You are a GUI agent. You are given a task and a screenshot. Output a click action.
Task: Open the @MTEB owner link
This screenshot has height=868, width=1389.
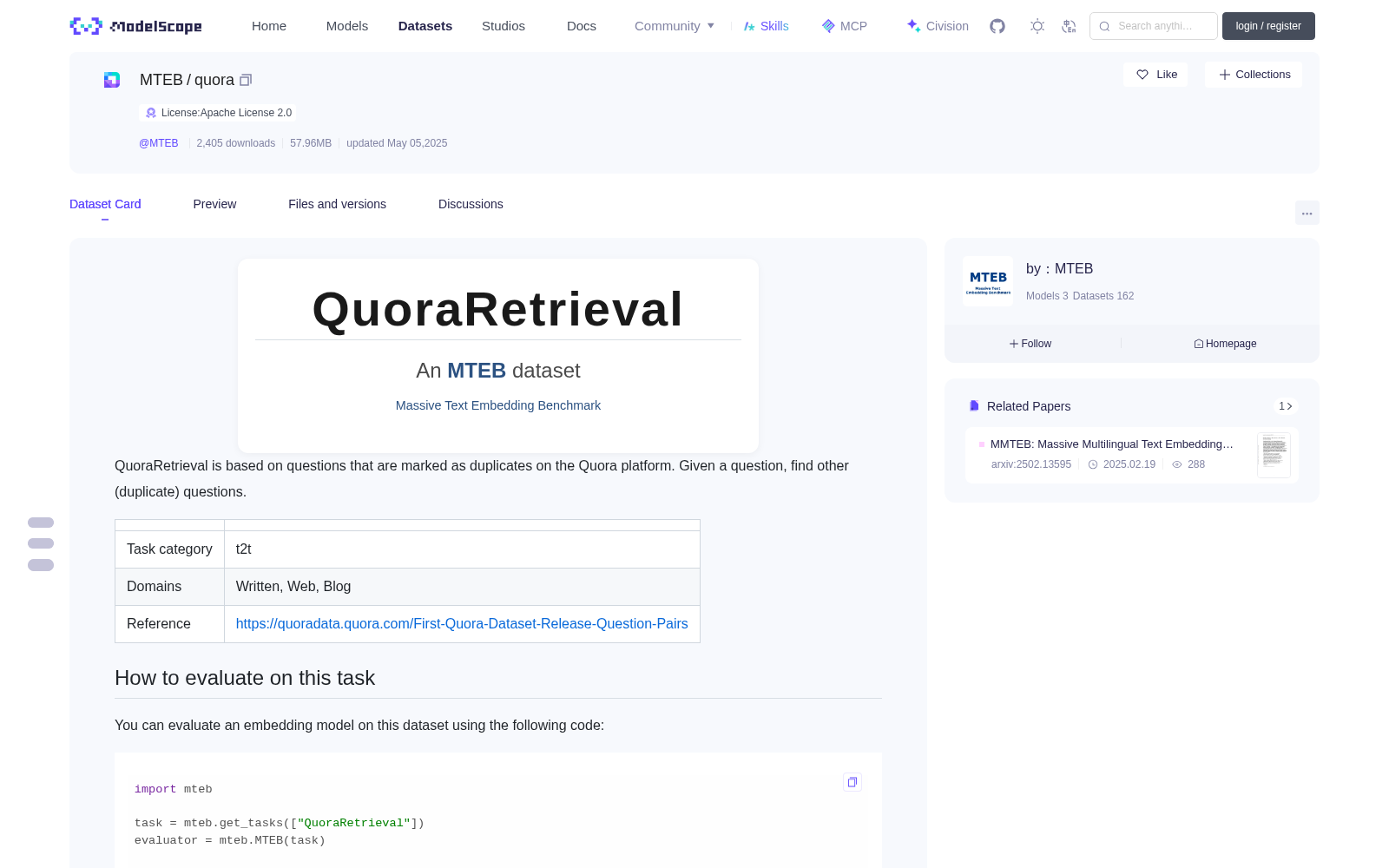pyautogui.click(x=159, y=143)
